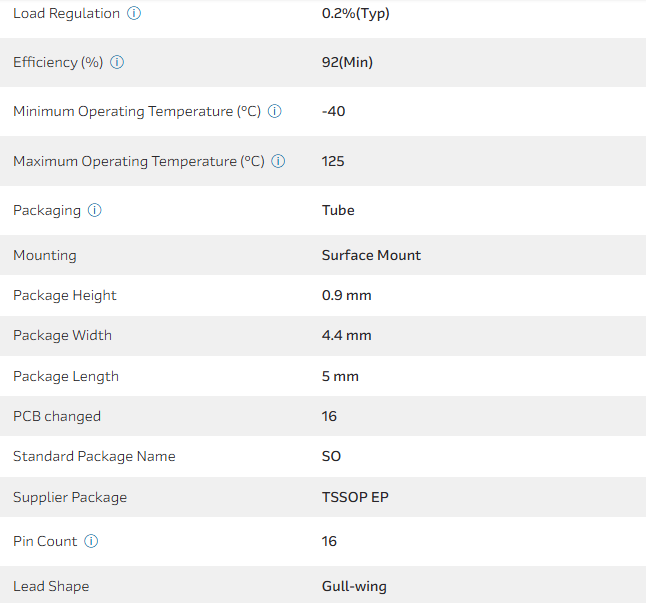Screen dimensions: 646x603
Task: Click info icon next to Maximum Operating Temperature
Action: (x=279, y=161)
